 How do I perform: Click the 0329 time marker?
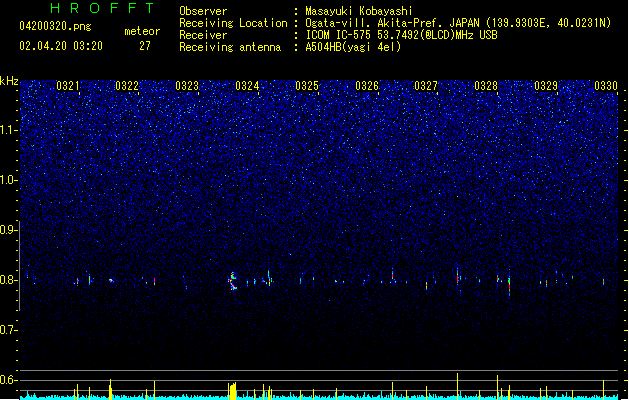(546, 86)
